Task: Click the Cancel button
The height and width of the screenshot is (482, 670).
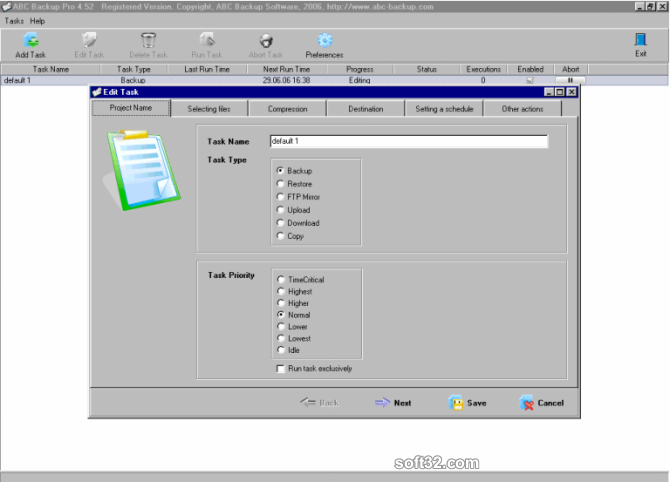Action: click(542, 403)
